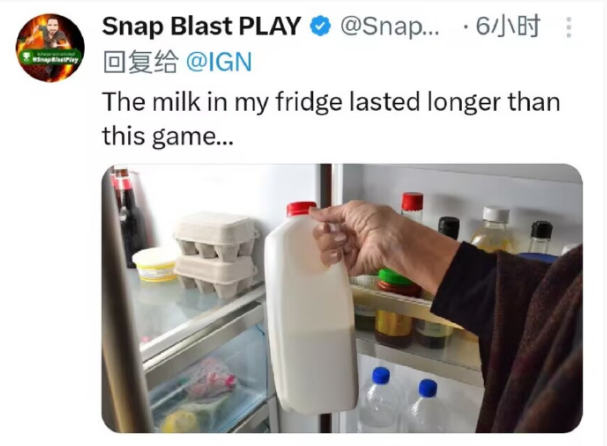
Task: Click the red cap of the milk jug
Action: [x=301, y=209]
